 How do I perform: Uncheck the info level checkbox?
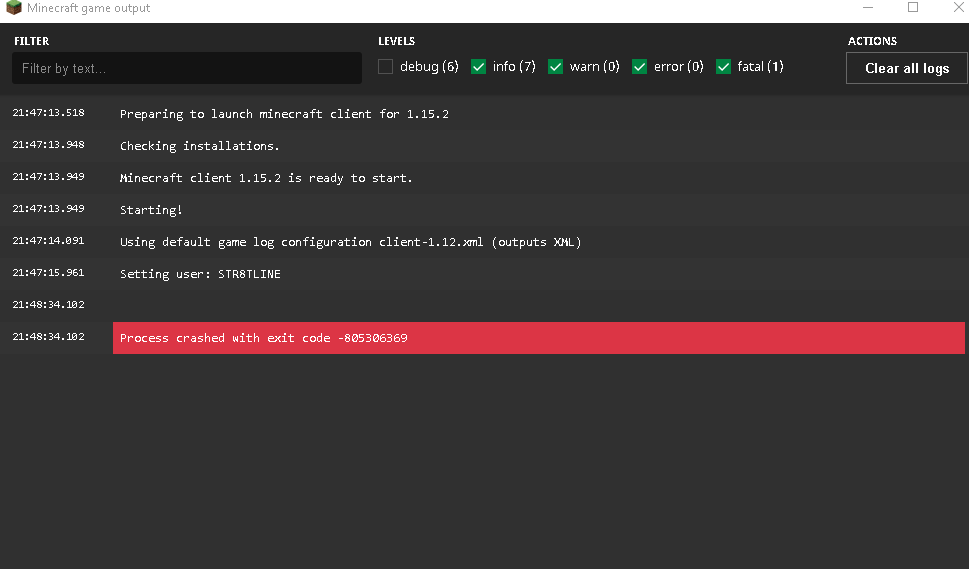coord(479,67)
